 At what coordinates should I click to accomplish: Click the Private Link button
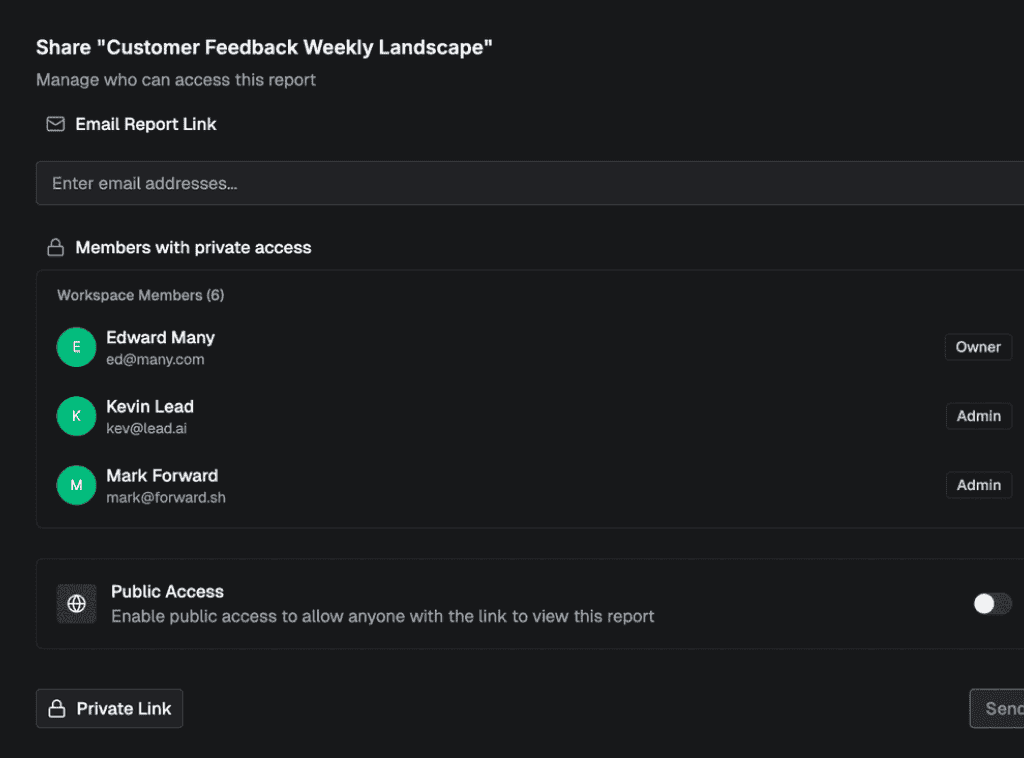[110, 708]
